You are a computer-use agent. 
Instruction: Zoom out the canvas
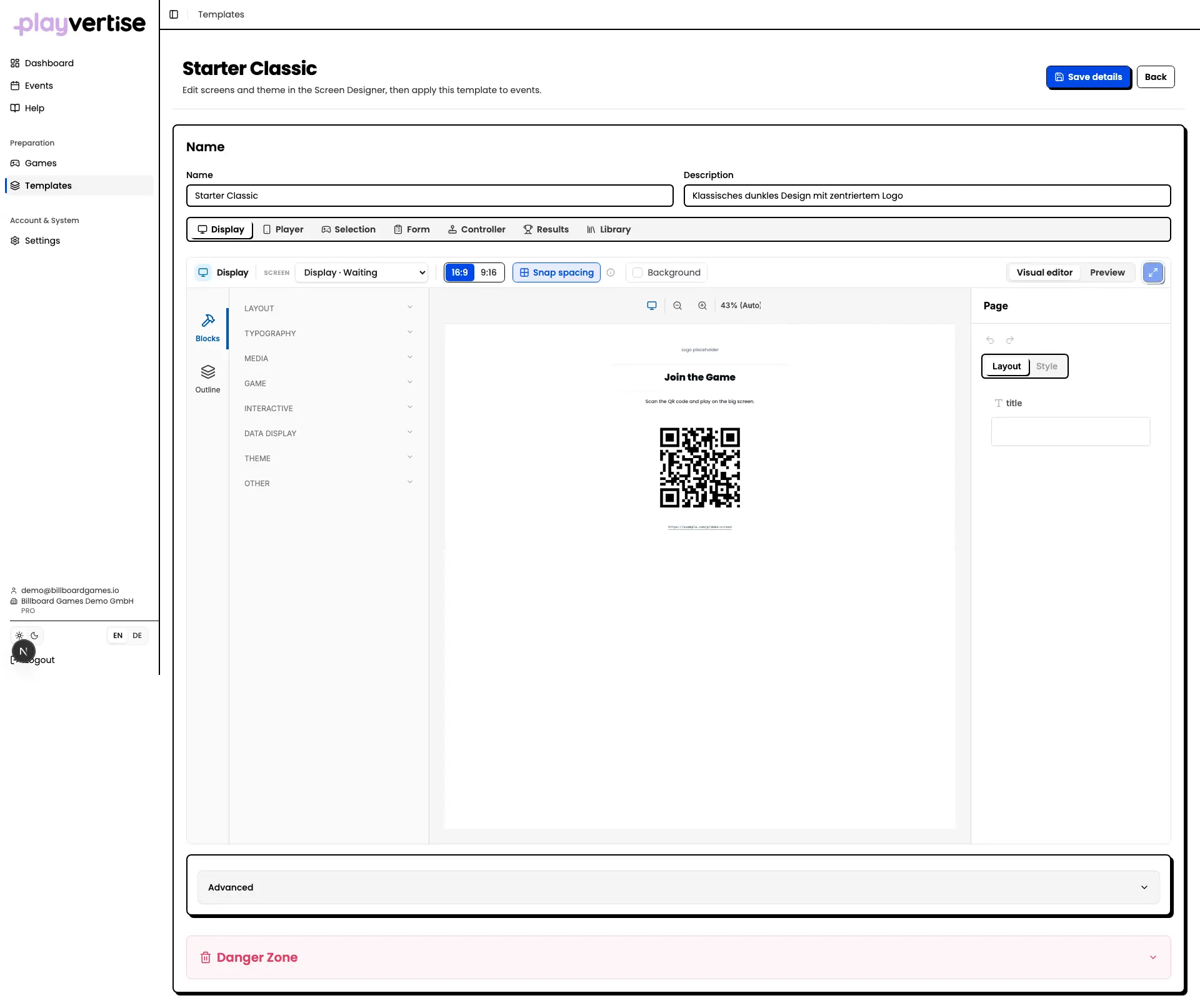677,306
